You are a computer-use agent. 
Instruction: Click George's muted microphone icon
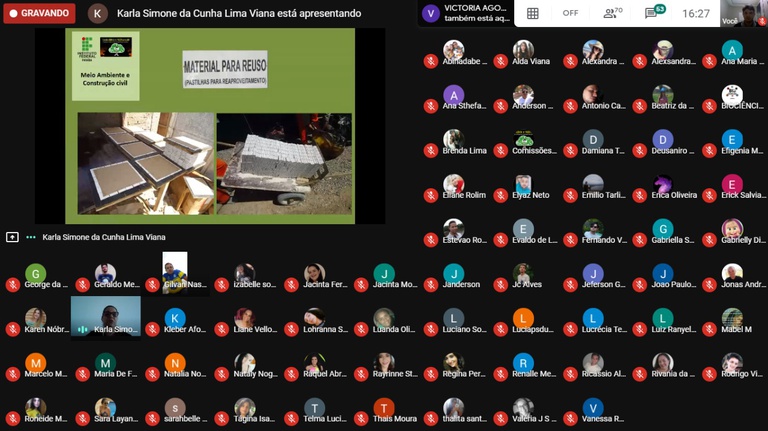13,284
